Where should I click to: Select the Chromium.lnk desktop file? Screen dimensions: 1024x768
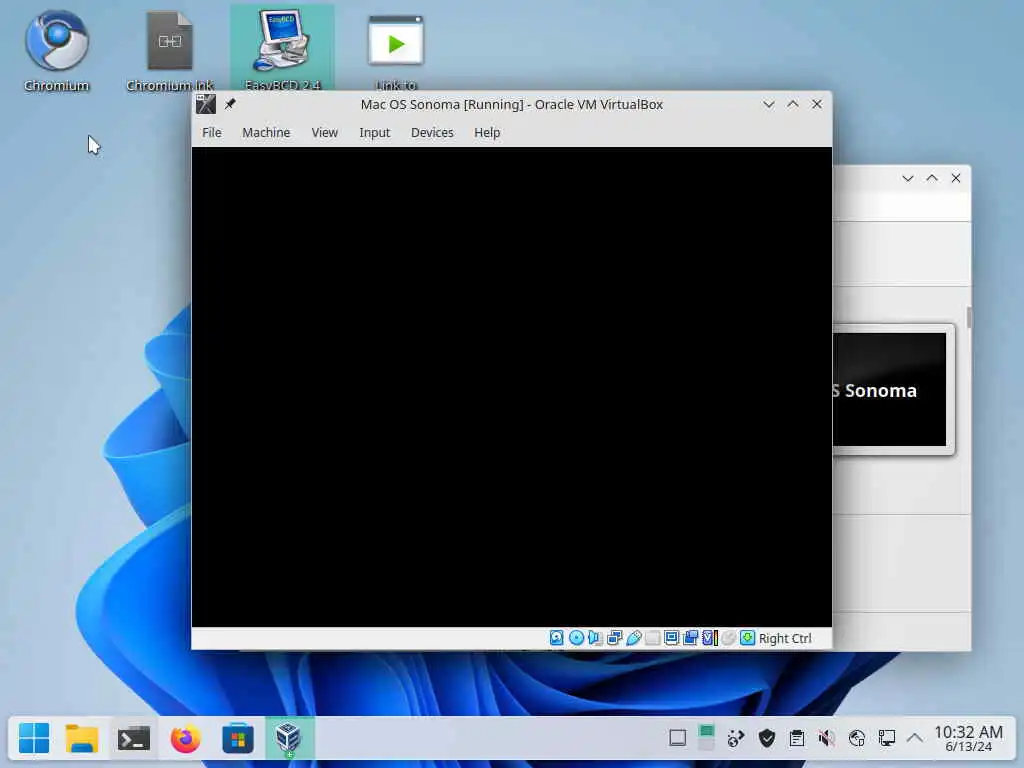tap(170, 51)
